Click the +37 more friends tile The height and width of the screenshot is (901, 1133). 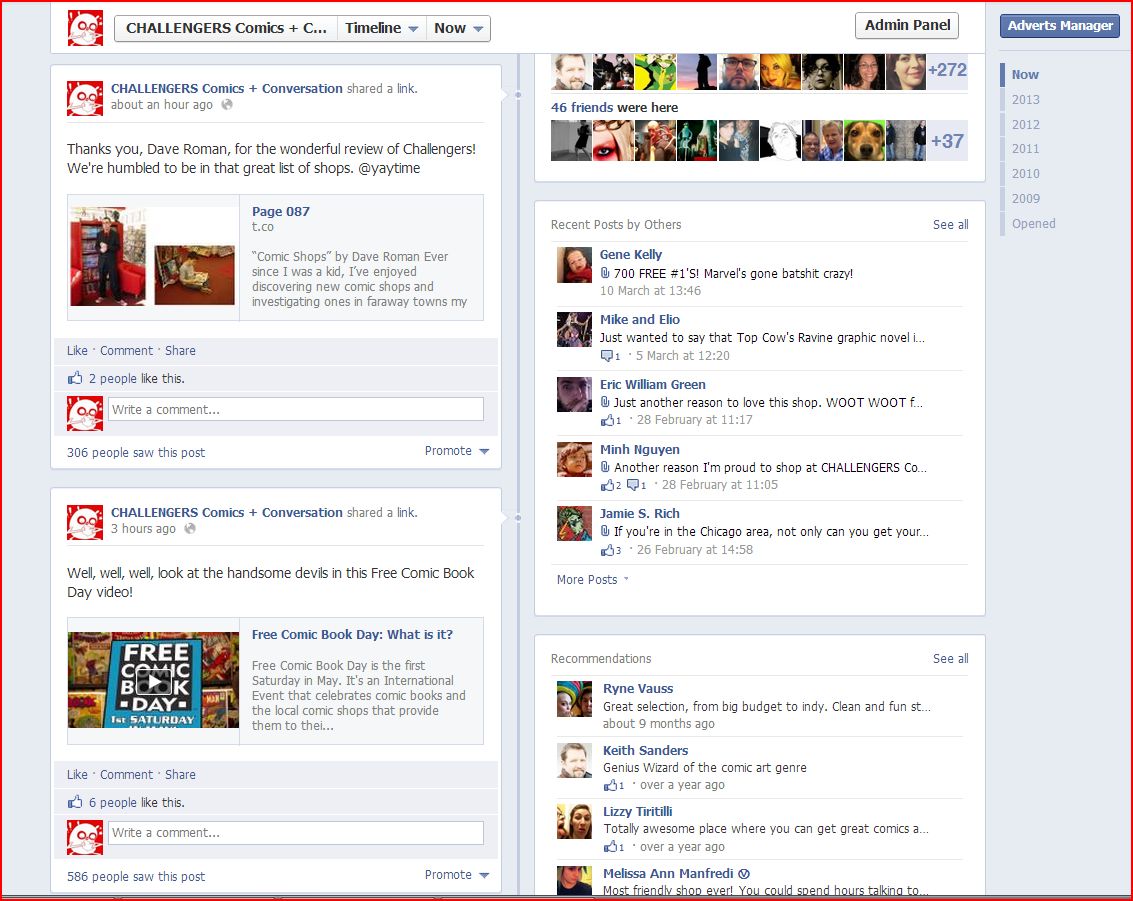pyautogui.click(x=947, y=140)
